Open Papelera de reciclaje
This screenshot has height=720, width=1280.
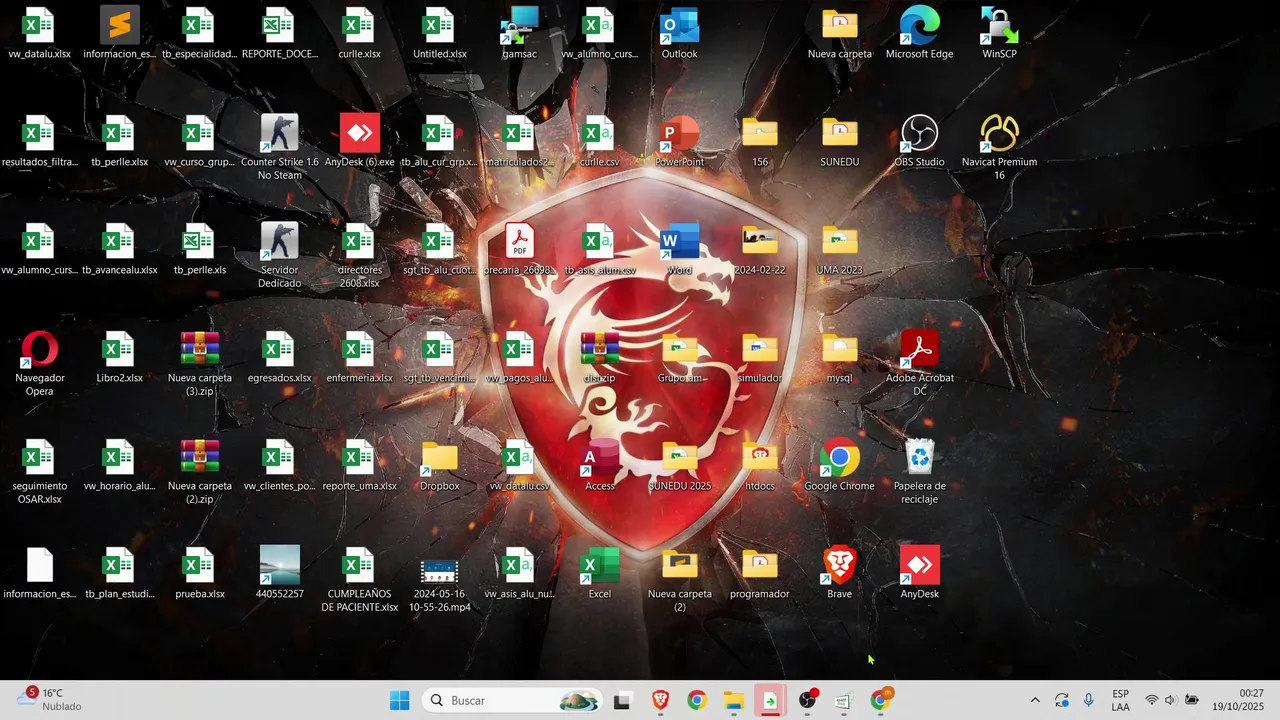click(x=919, y=472)
